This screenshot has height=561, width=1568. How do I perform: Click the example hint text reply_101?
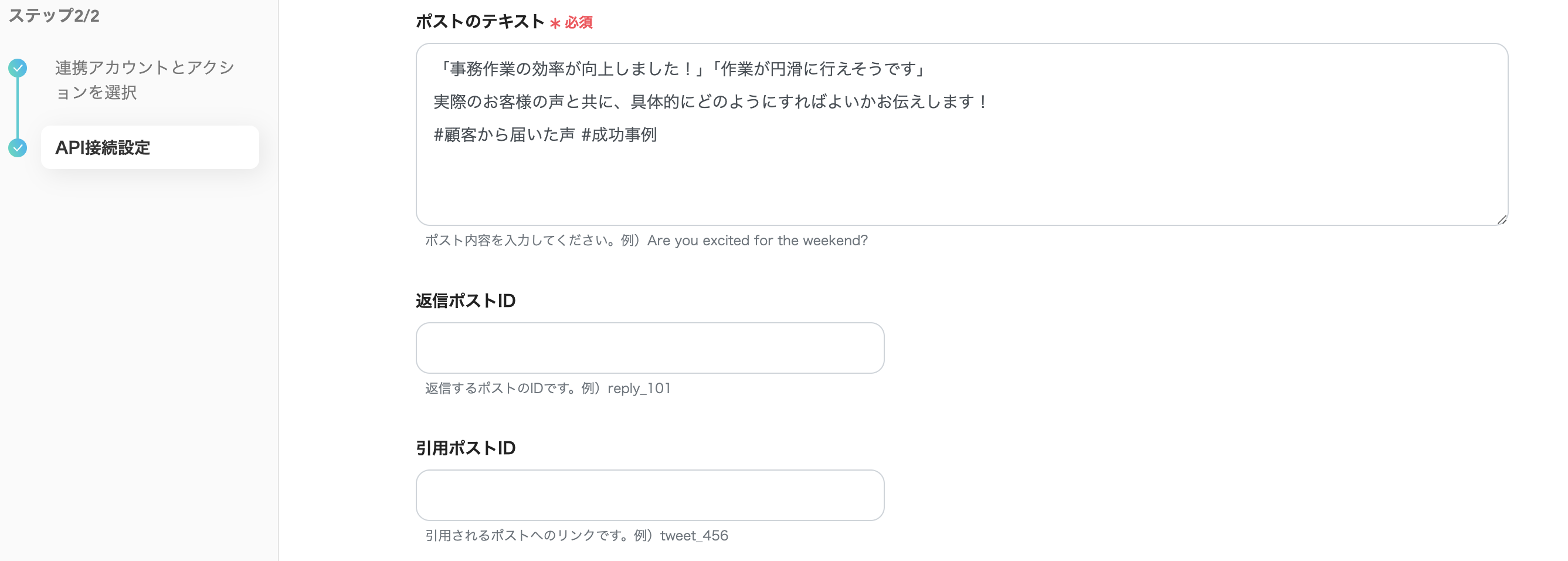[x=639, y=388]
